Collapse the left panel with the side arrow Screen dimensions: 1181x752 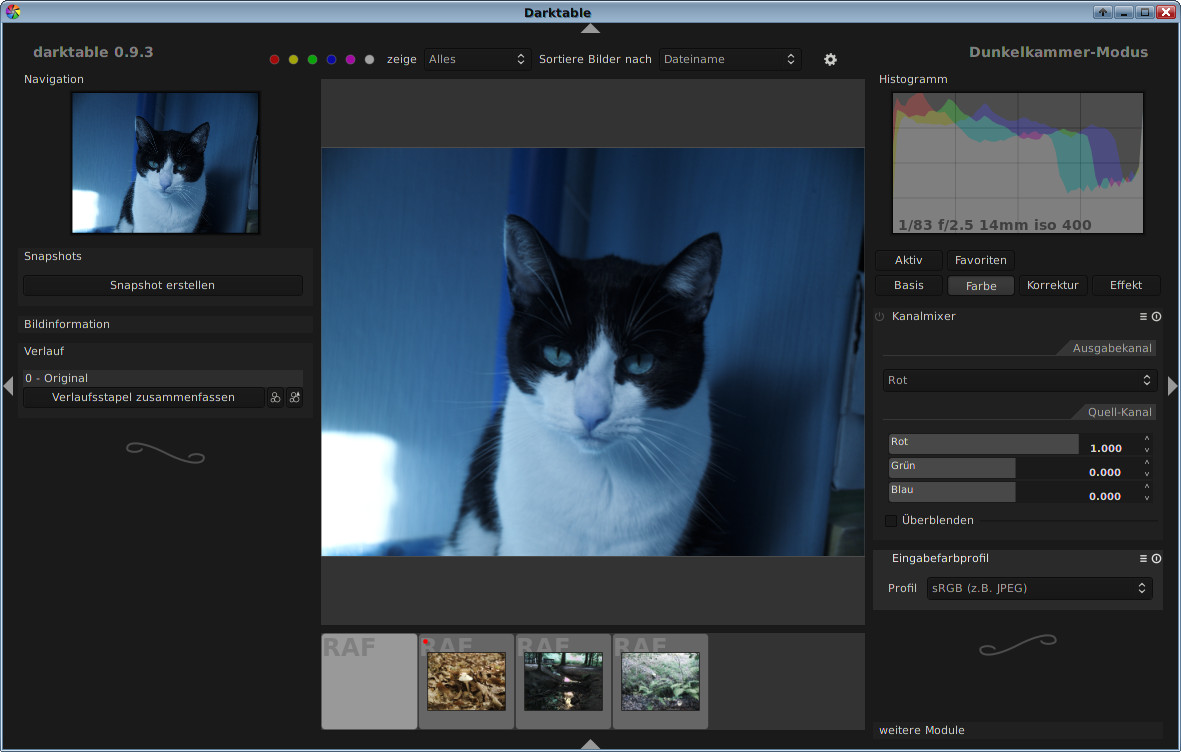tap(8, 385)
